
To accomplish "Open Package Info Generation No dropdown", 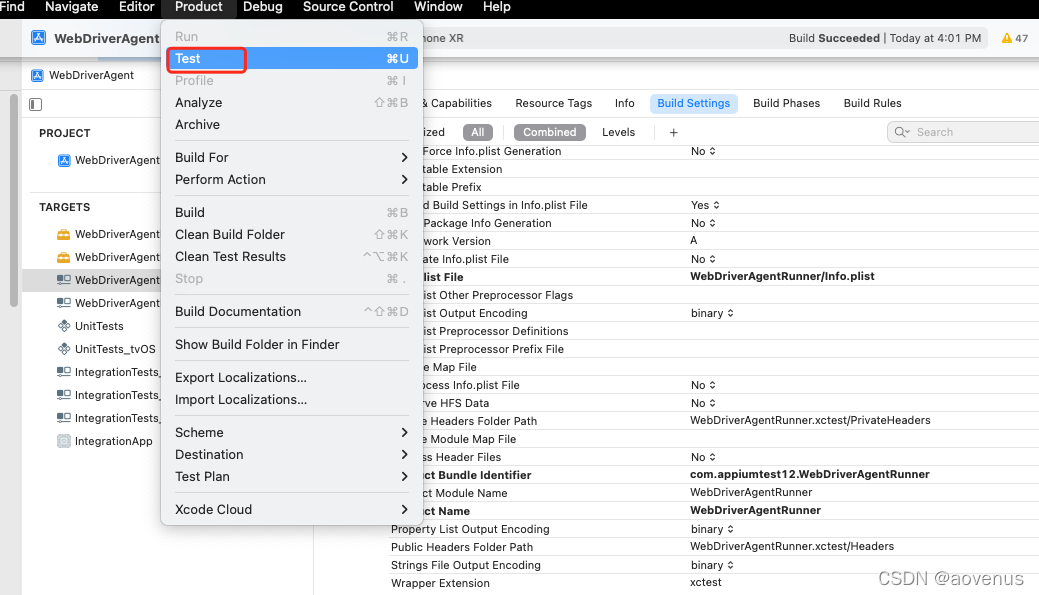I will [703, 223].
